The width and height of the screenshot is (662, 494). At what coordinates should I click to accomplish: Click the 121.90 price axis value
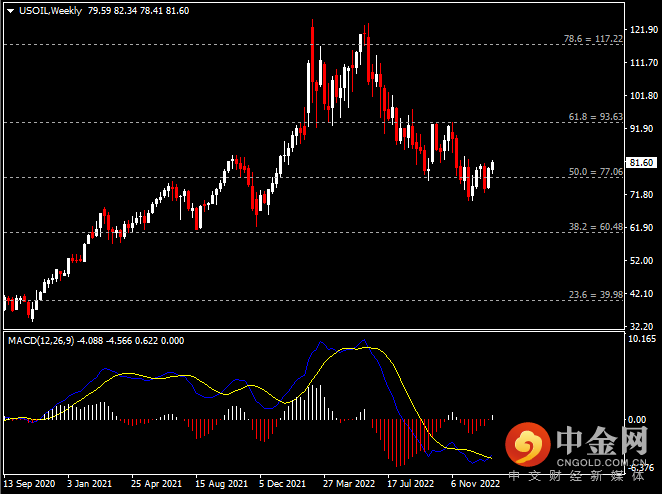tap(644, 30)
